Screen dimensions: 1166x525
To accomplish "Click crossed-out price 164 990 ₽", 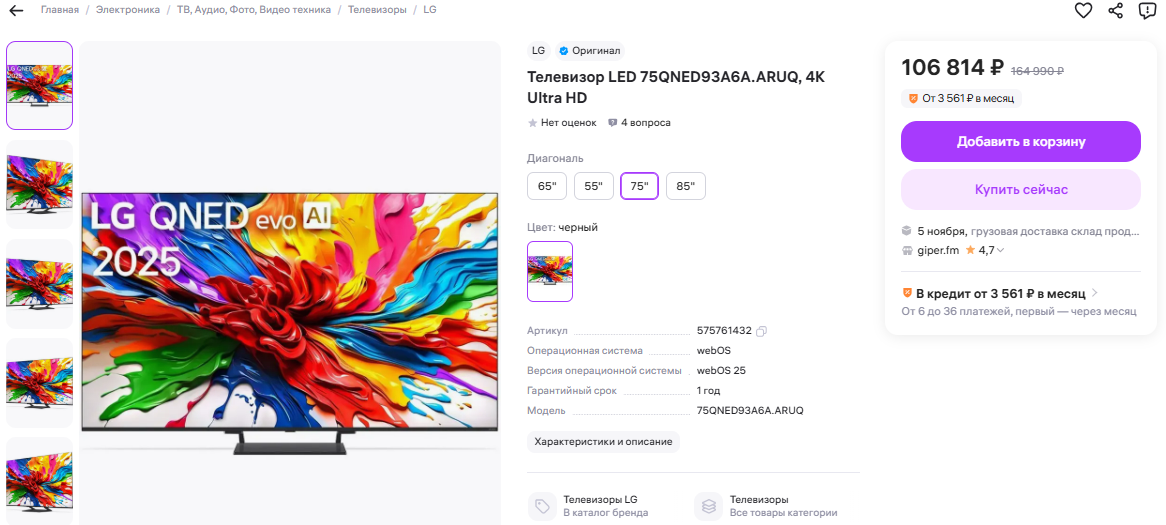I will coord(1037,71).
